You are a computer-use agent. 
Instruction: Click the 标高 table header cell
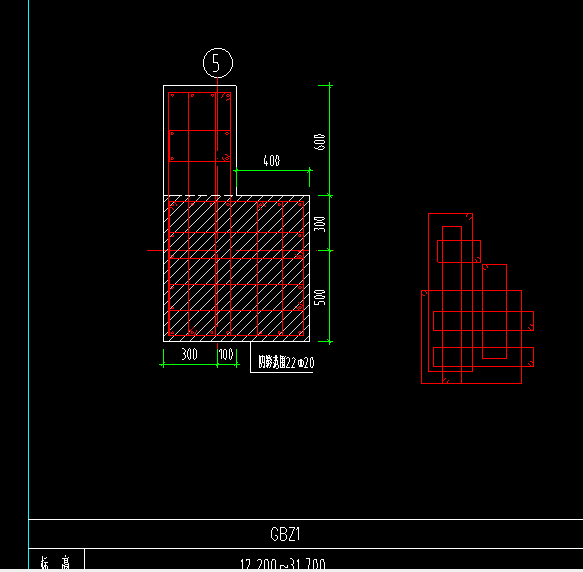coord(56,561)
